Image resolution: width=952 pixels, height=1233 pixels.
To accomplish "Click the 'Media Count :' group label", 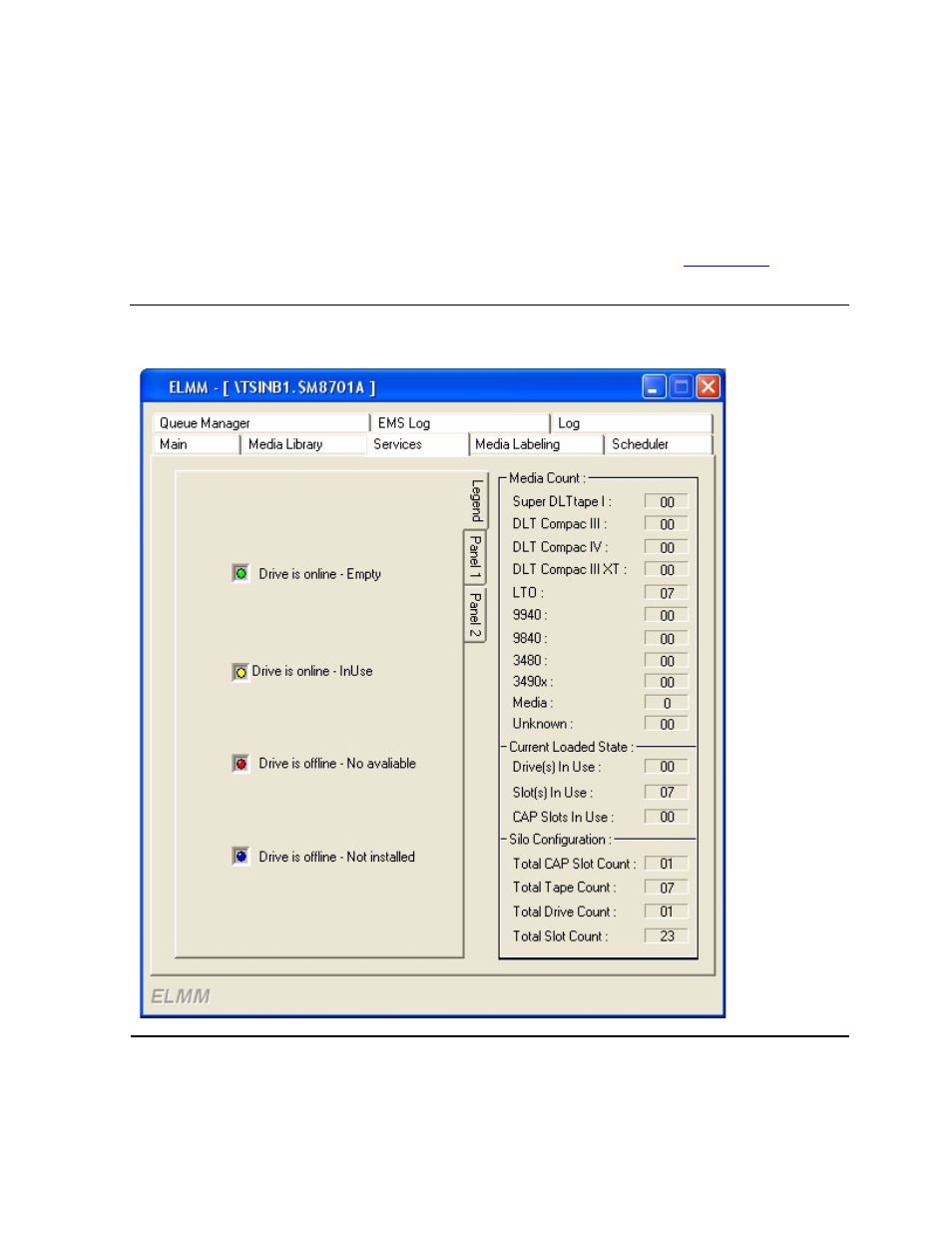I will tap(547, 478).
